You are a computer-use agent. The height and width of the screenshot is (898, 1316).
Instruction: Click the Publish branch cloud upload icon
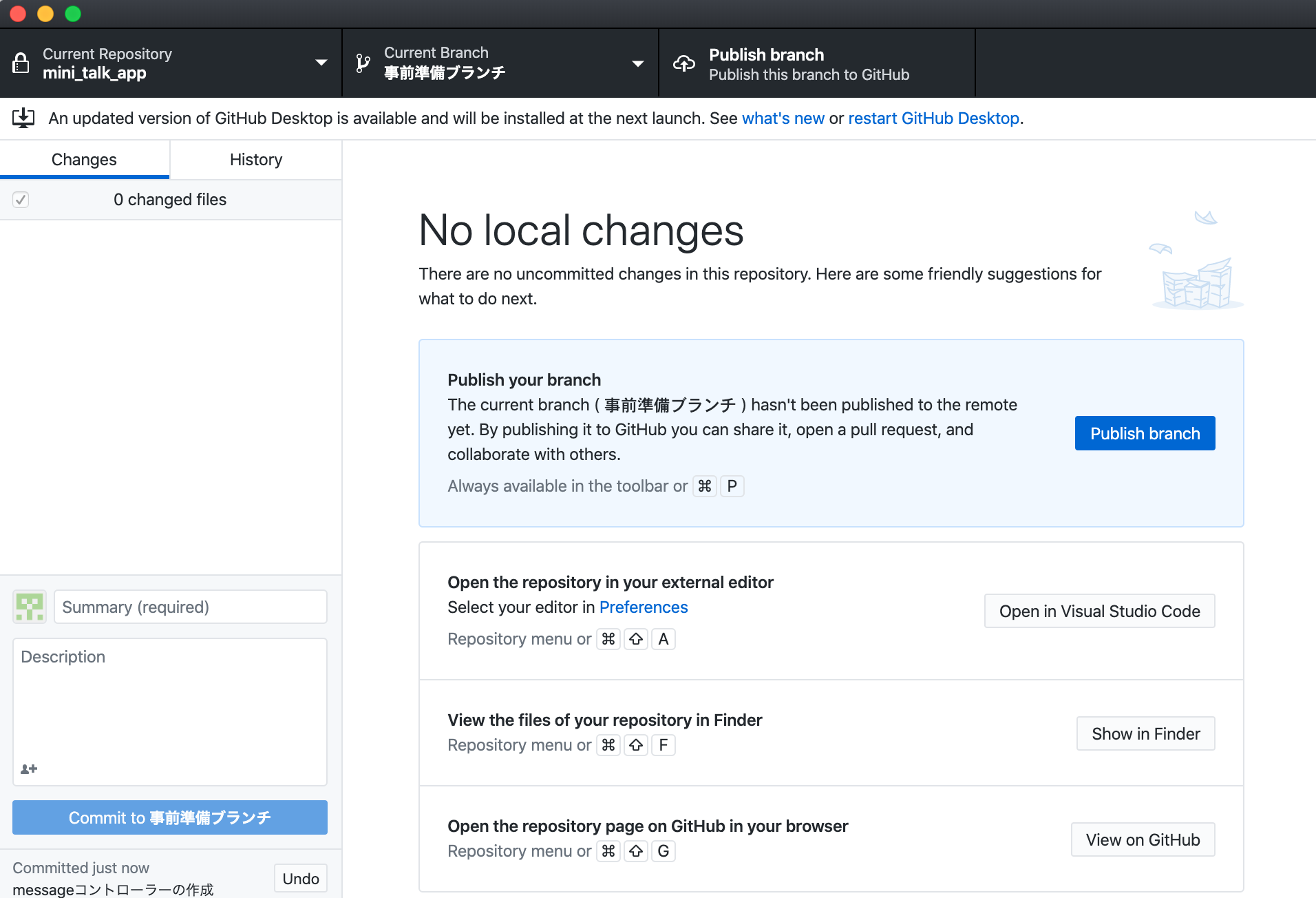click(x=684, y=63)
